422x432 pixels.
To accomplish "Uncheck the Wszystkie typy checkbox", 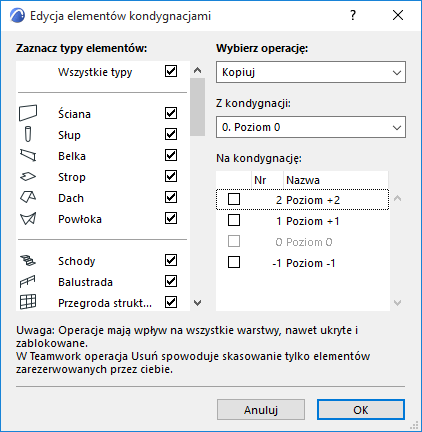I will pyautogui.click(x=171, y=71).
